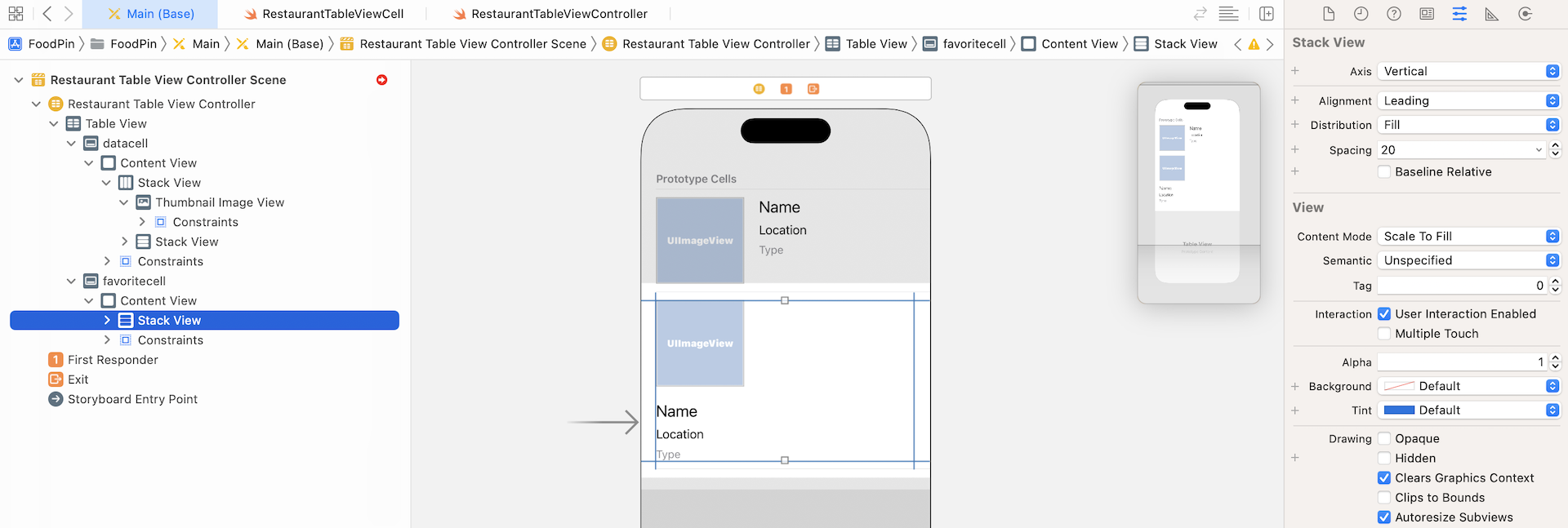The width and height of the screenshot is (1568, 528).
Task: Click Content View in the jump bar
Action: (x=1070, y=44)
